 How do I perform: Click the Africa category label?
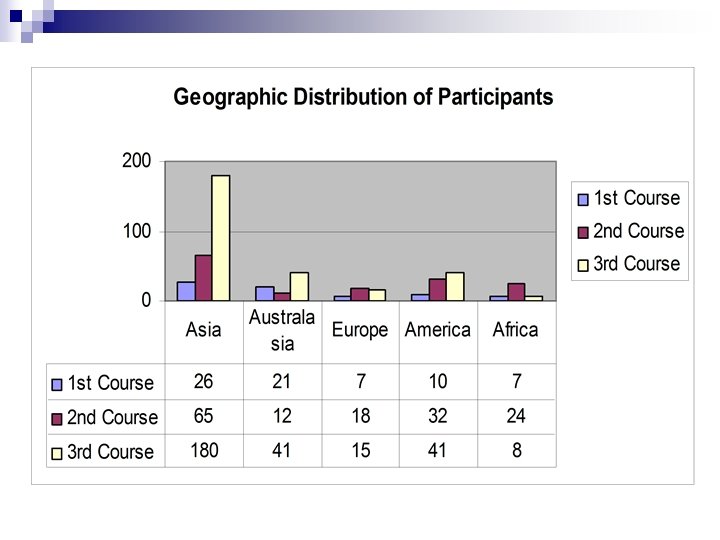(516, 330)
